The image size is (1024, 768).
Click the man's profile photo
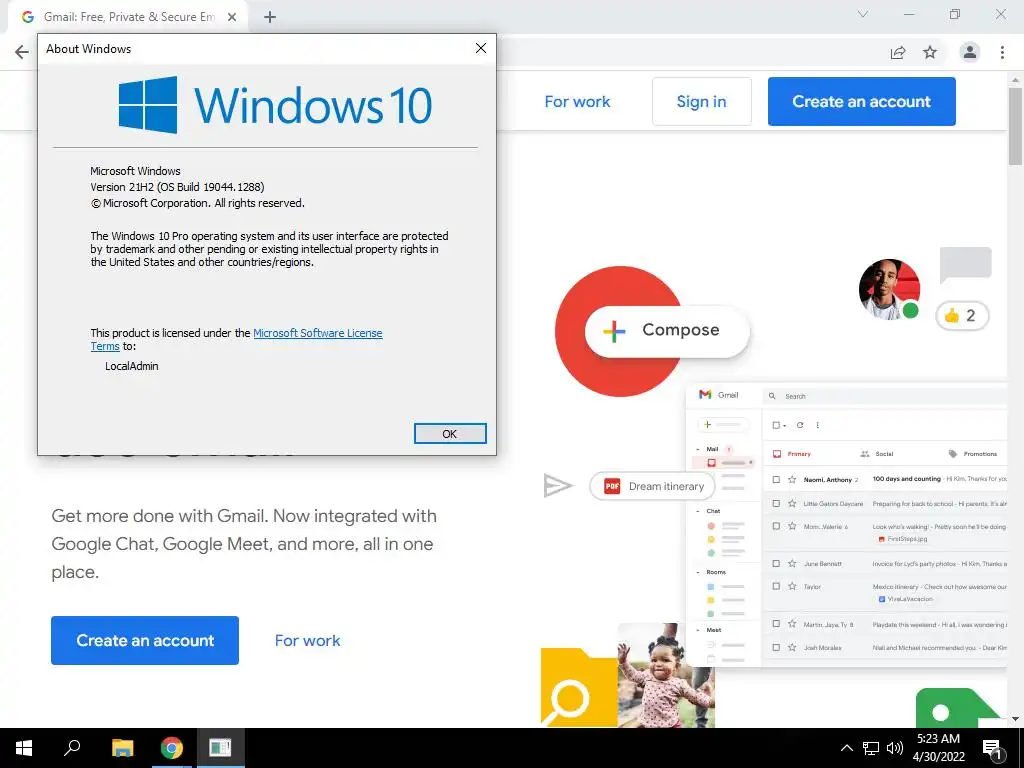point(889,289)
